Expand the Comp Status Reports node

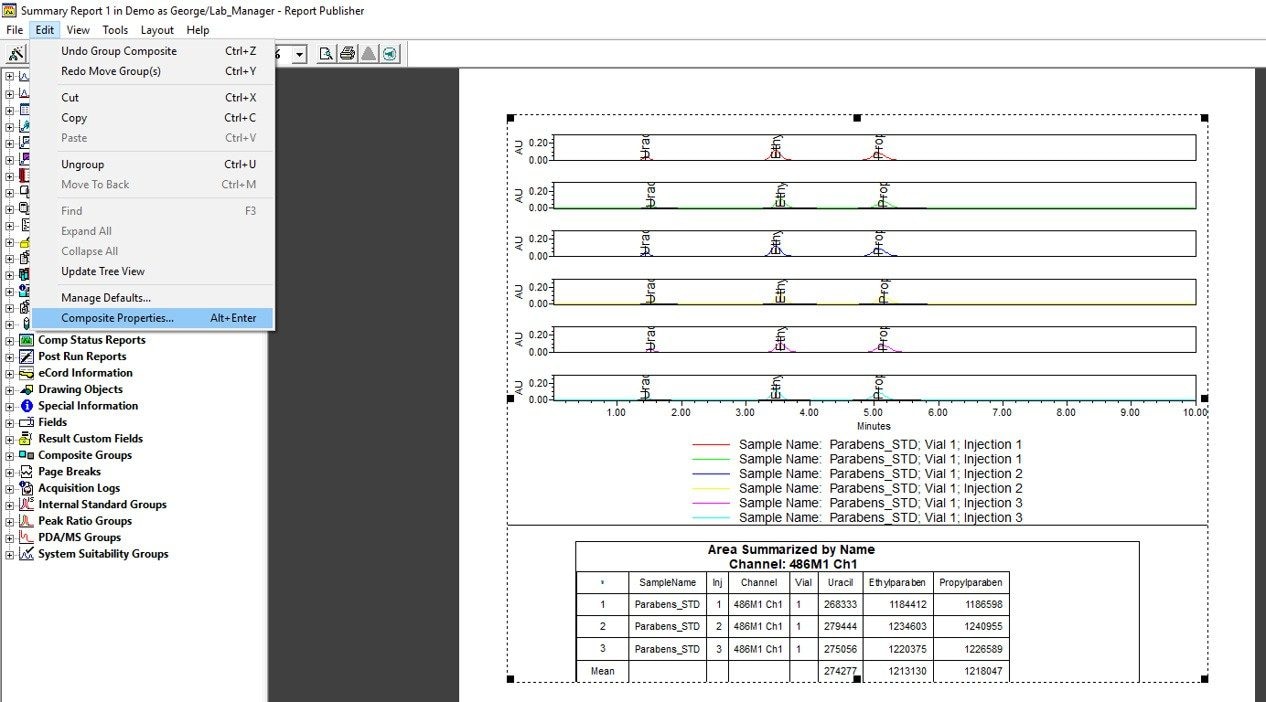click(10, 340)
